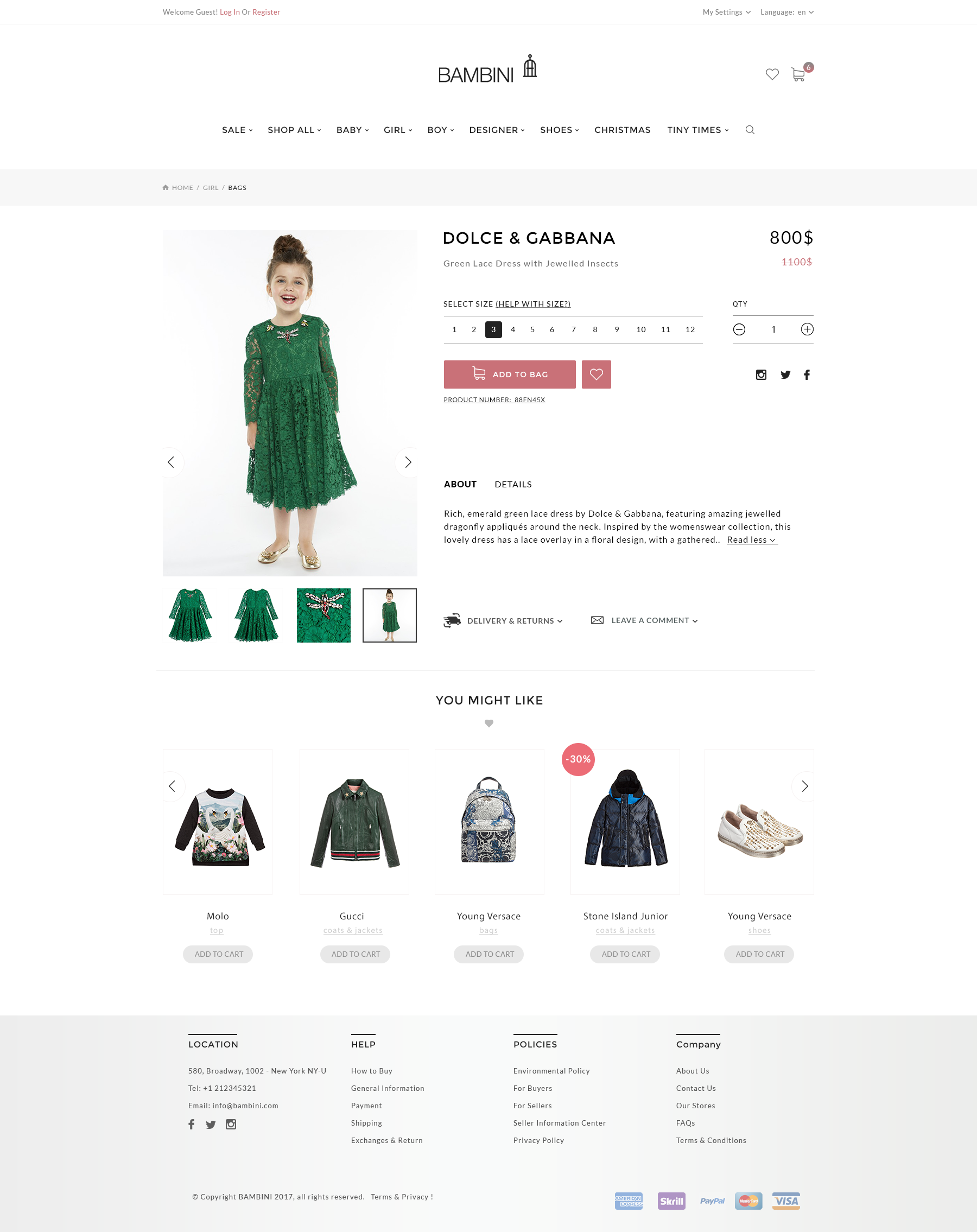Image resolution: width=977 pixels, height=1232 pixels.
Task: Share product on Instagram icon near Add to Bag
Action: tap(760, 375)
